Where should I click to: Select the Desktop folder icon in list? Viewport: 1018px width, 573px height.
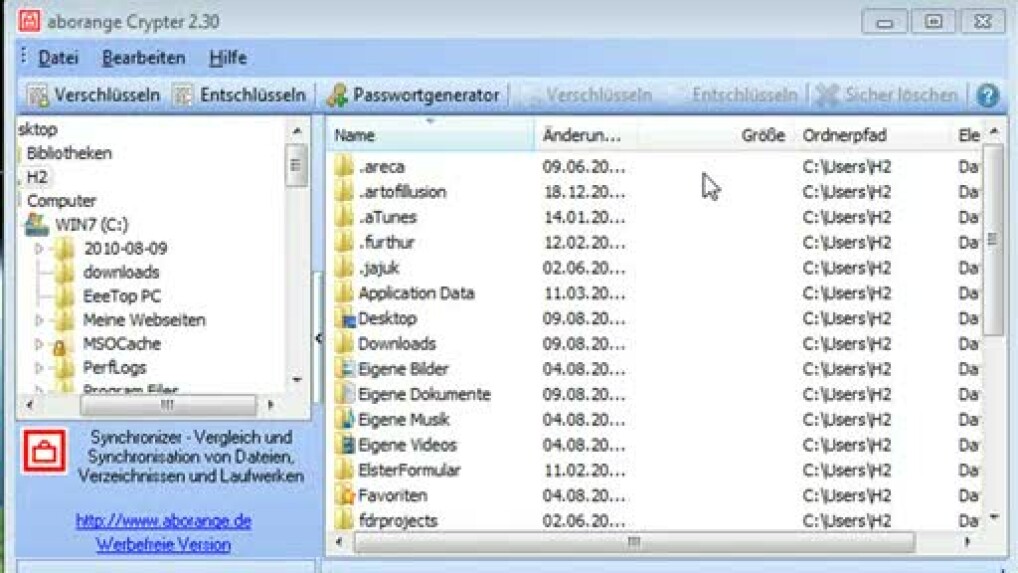pyautogui.click(x=346, y=319)
